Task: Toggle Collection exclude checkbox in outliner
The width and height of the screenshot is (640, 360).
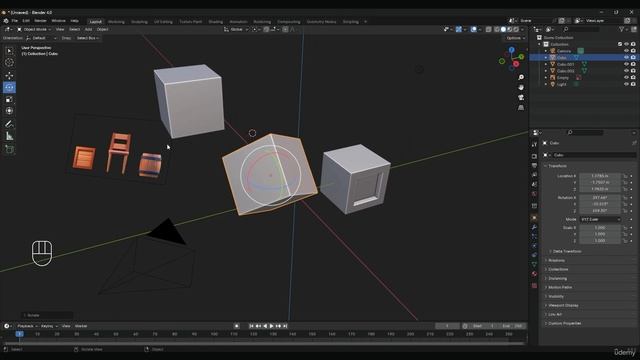Action: coord(620,44)
